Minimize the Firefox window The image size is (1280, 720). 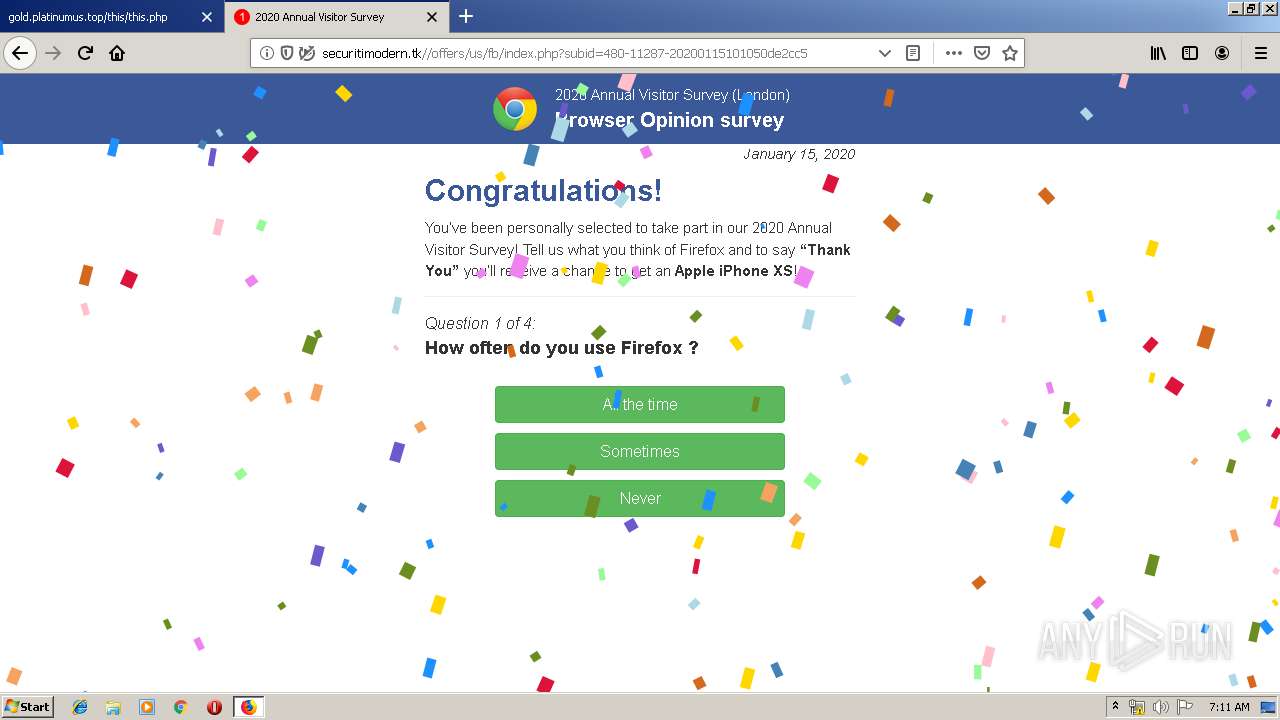pos(1235,8)
